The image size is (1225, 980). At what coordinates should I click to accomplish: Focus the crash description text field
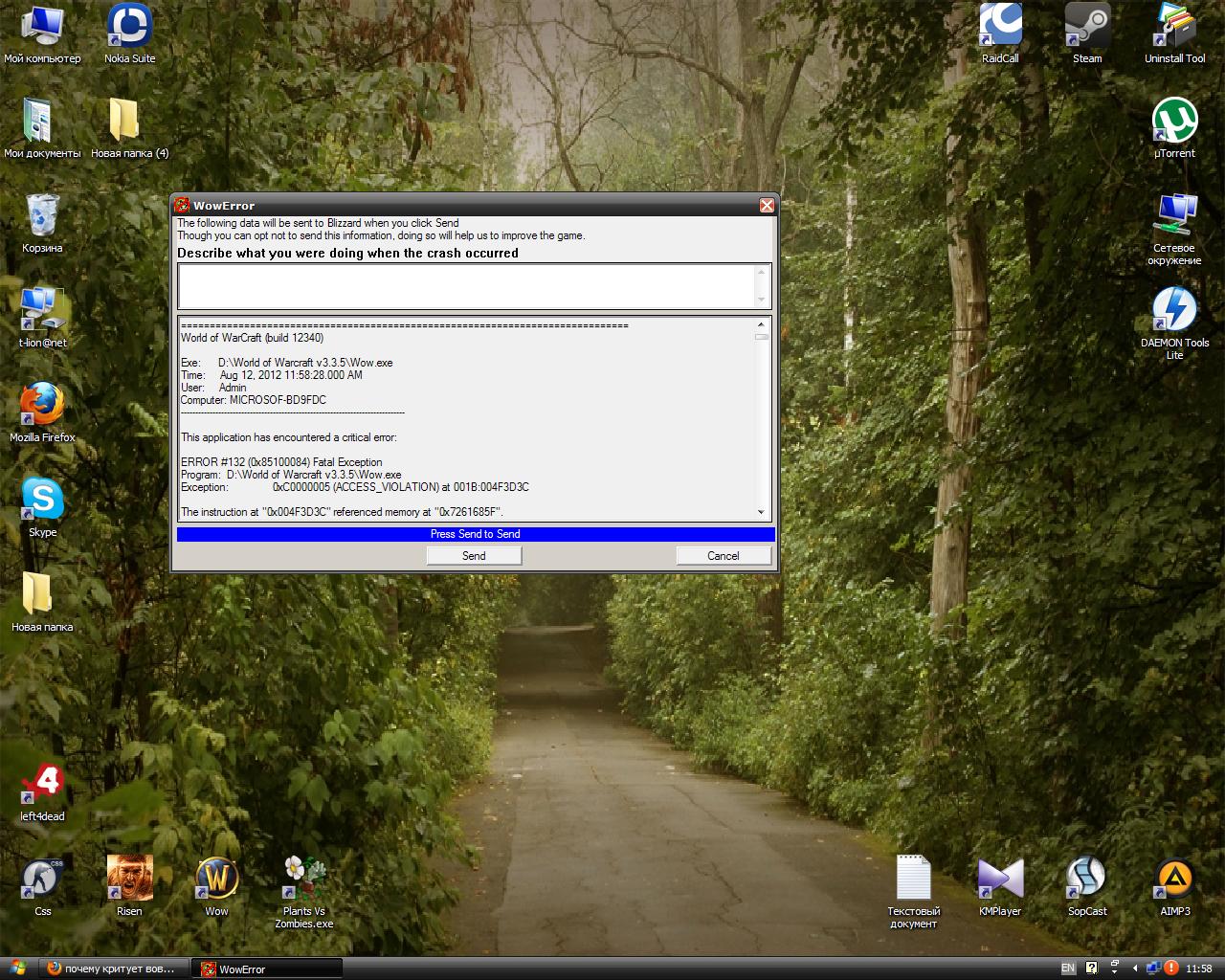[x=466, y=286]
